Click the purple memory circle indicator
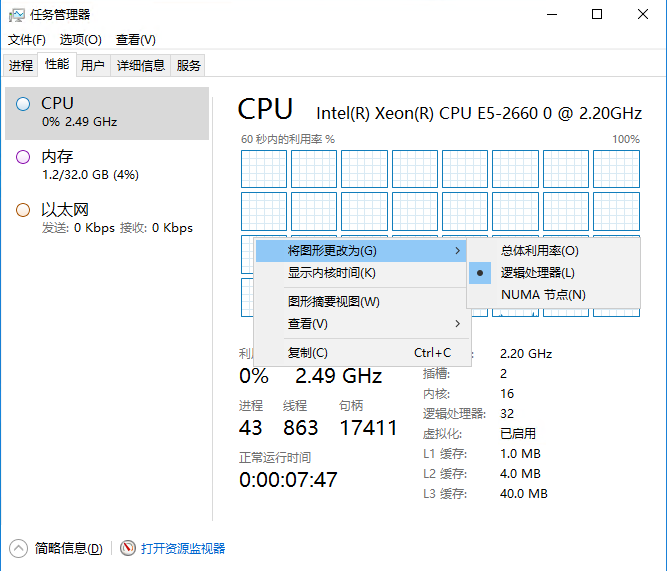Viewport: 667px width, 571px height. pyautogui.click(x=23, y=157)
